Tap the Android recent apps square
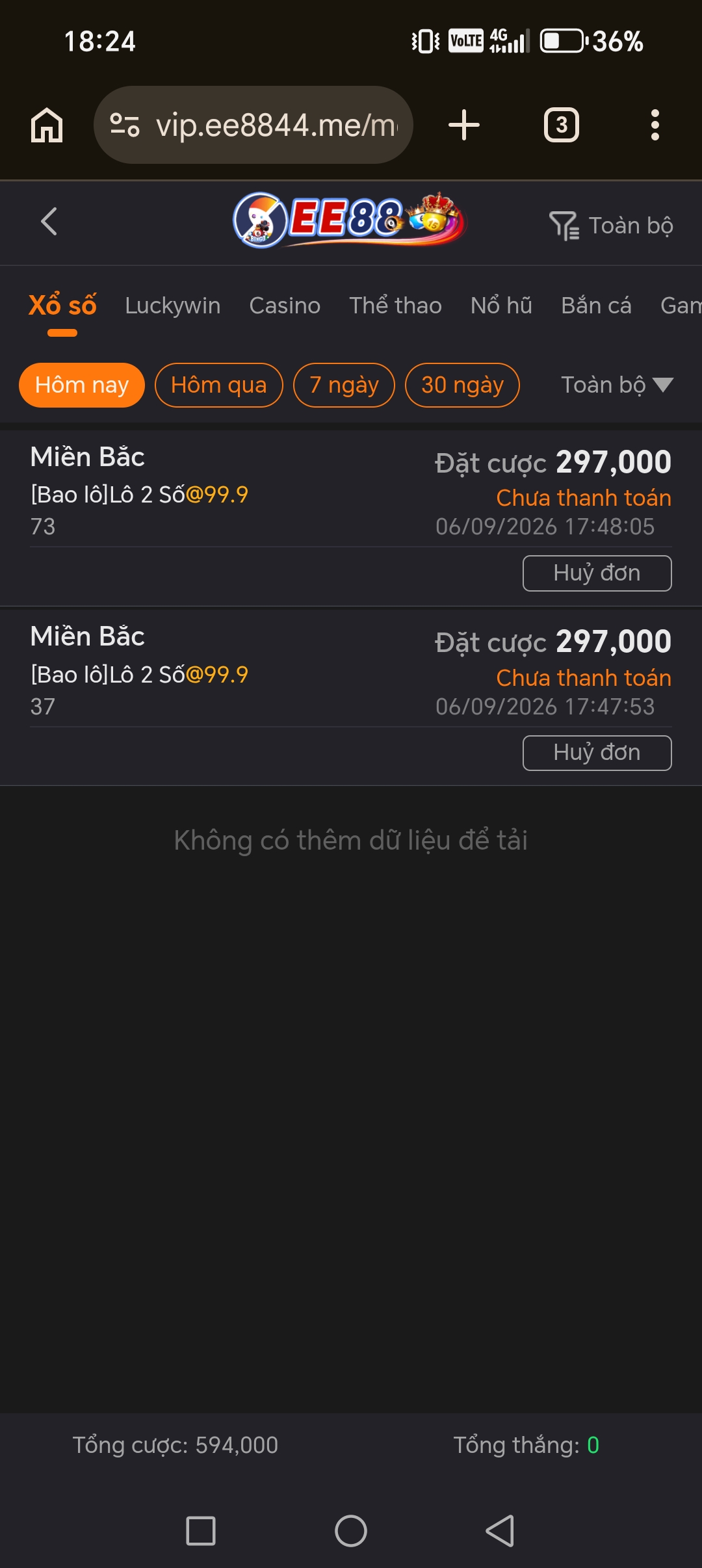702x1568 pixels. 201,1530
